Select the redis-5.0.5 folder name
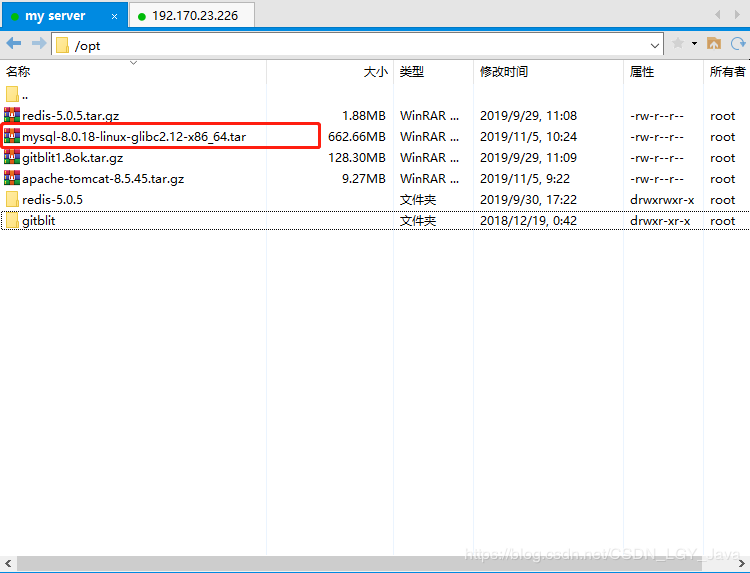The image size is (750, 573). tap(52, 199)
